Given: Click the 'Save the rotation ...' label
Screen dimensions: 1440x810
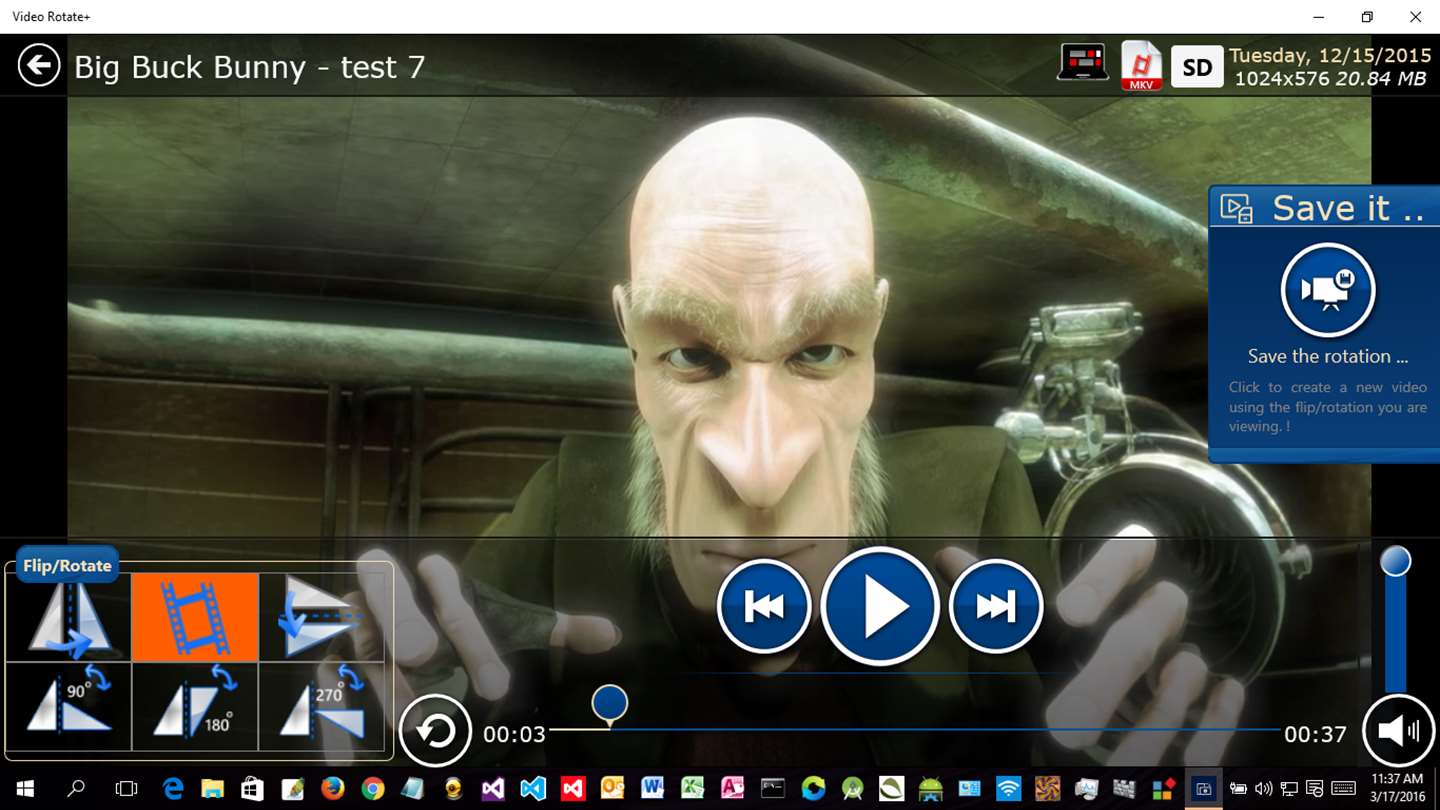Looking at the screenshot, I should tap(1328, 356).
